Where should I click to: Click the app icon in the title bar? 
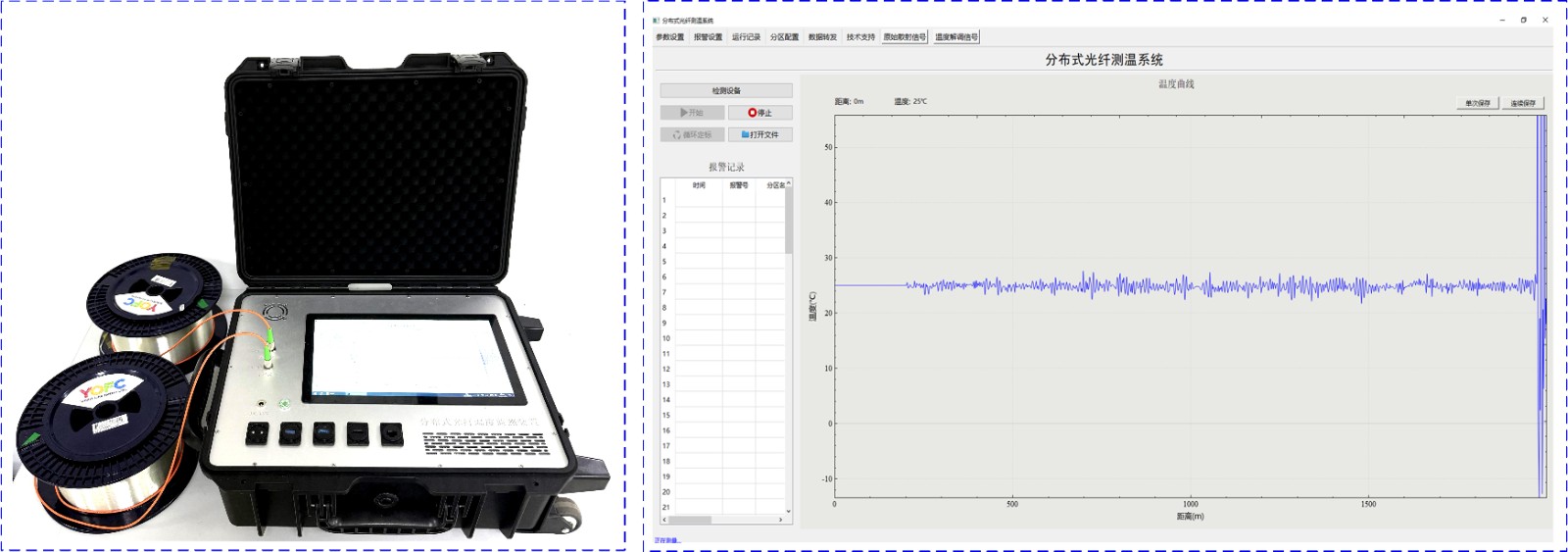[657, 20]
